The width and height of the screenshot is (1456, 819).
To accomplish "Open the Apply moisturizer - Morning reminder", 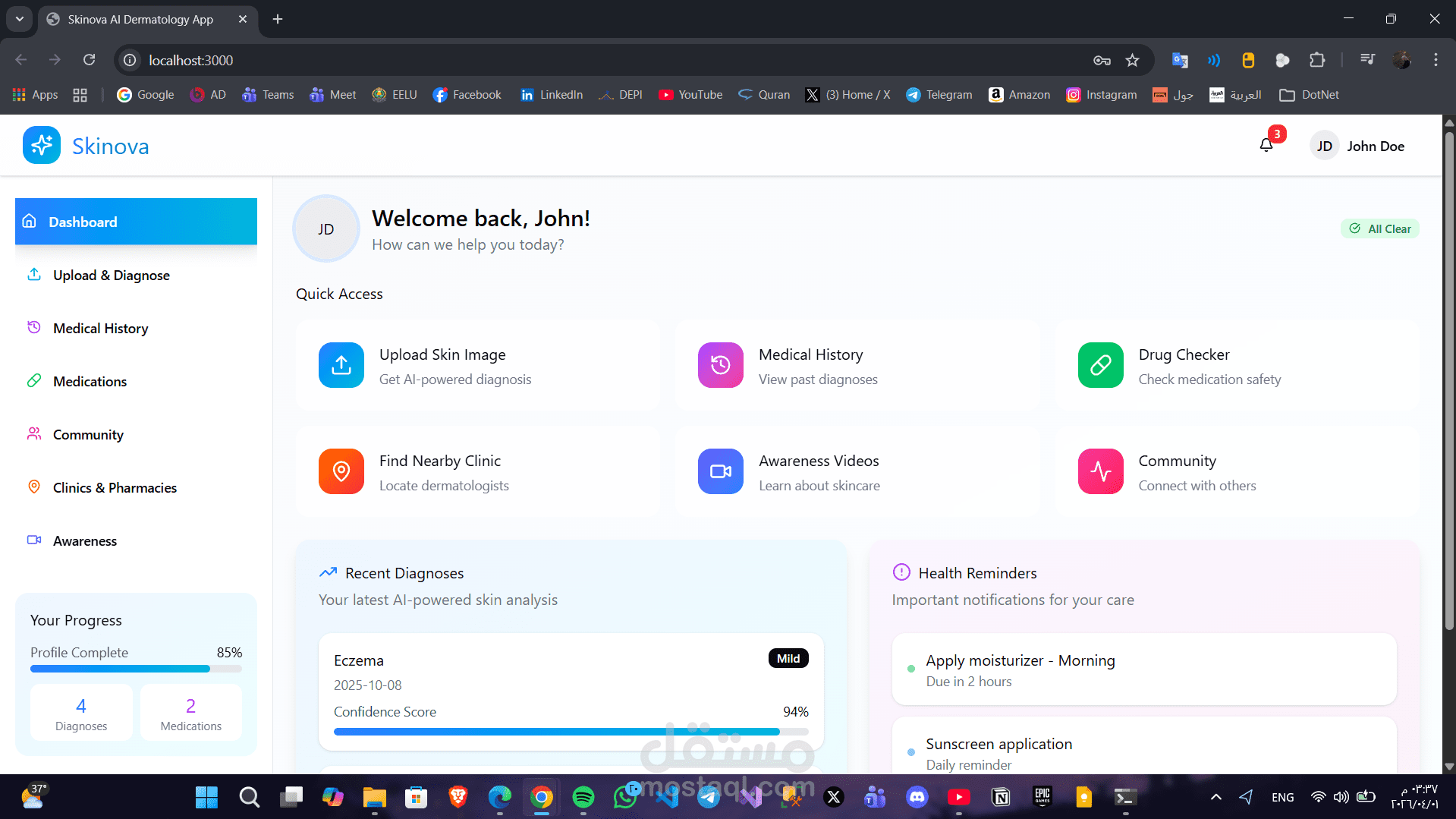I will (x=1144, y=669).
